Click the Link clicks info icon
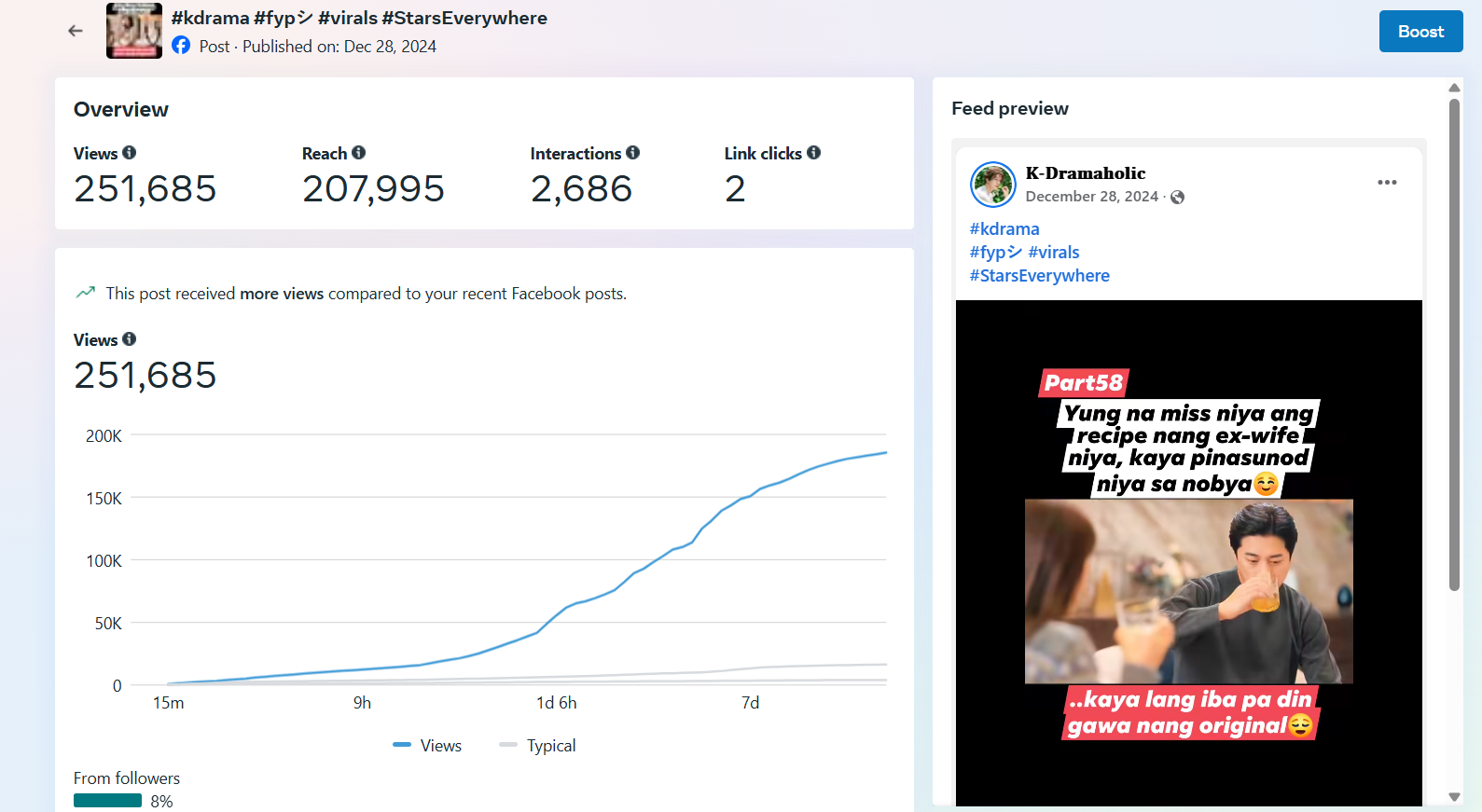Image resolution: width=1482 pixels, height=812 pixels. click(814, 153)
